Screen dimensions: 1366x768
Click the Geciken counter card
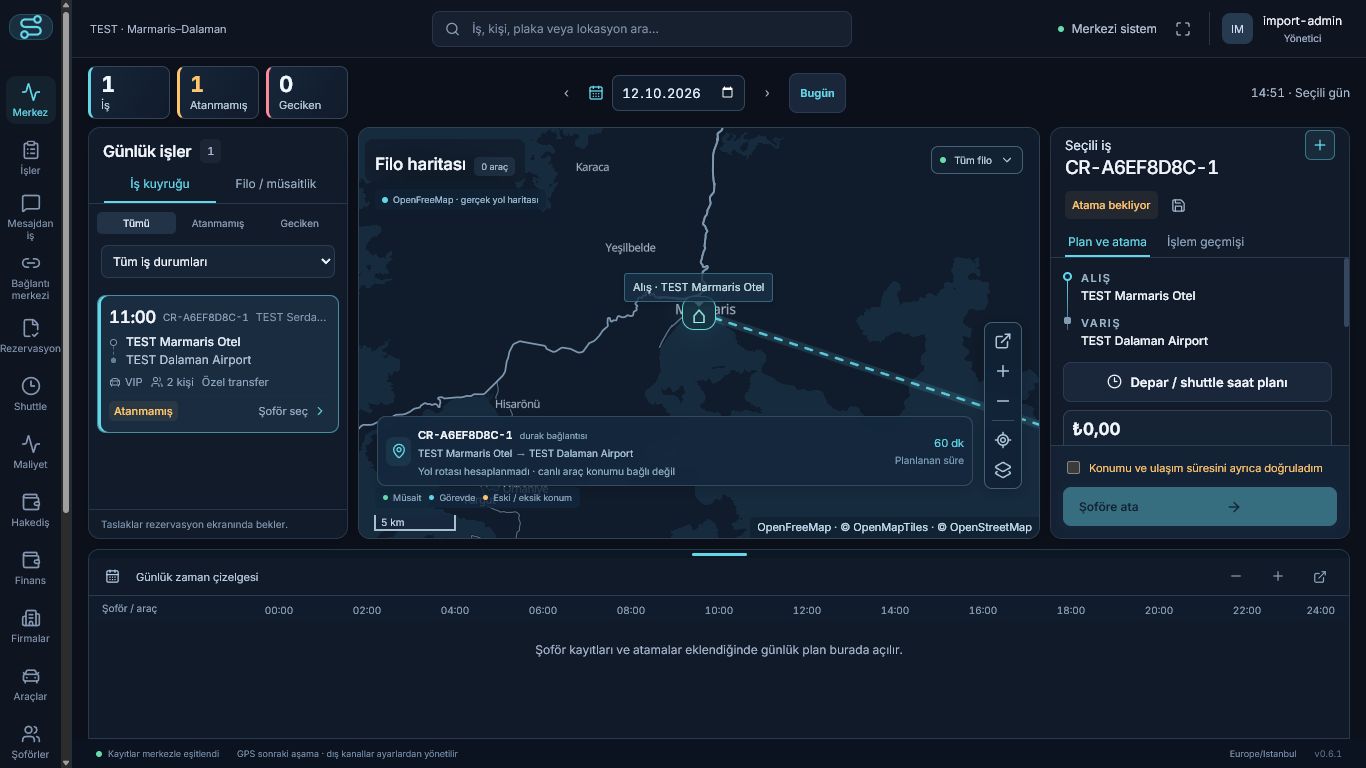click(307, 93)
